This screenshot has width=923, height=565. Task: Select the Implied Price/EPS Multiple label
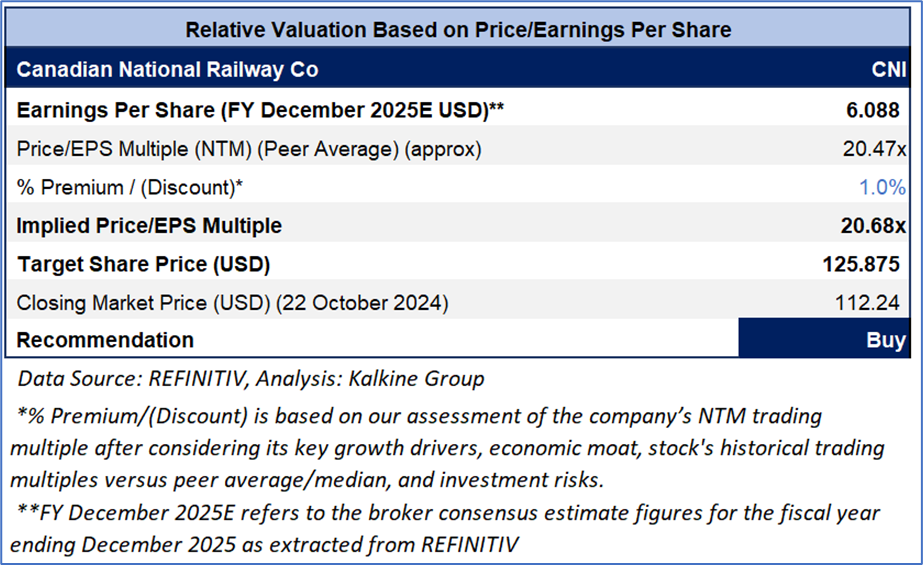click(149, 226)
